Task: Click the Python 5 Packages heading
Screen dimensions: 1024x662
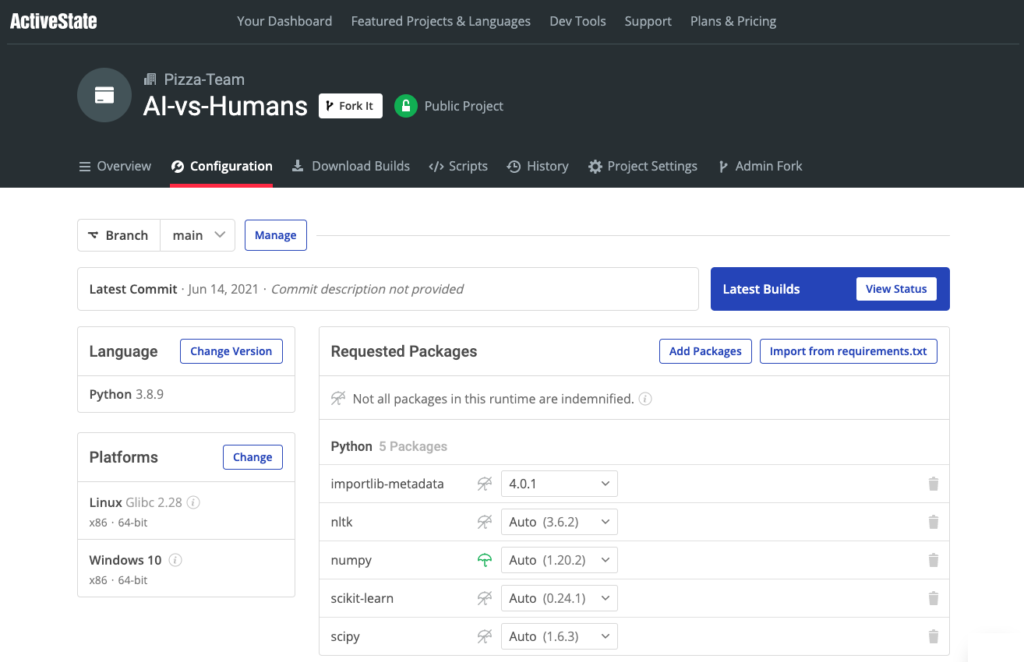Action: coord(389,447)
